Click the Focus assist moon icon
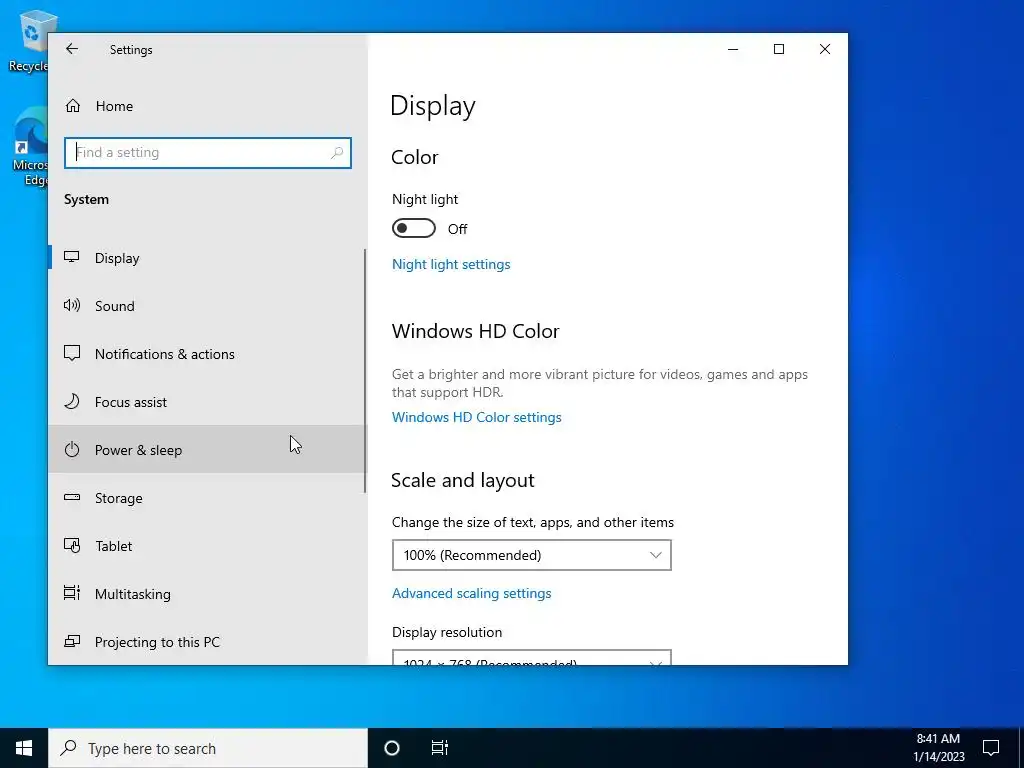1024x768 pixels. tap(72, 401)
